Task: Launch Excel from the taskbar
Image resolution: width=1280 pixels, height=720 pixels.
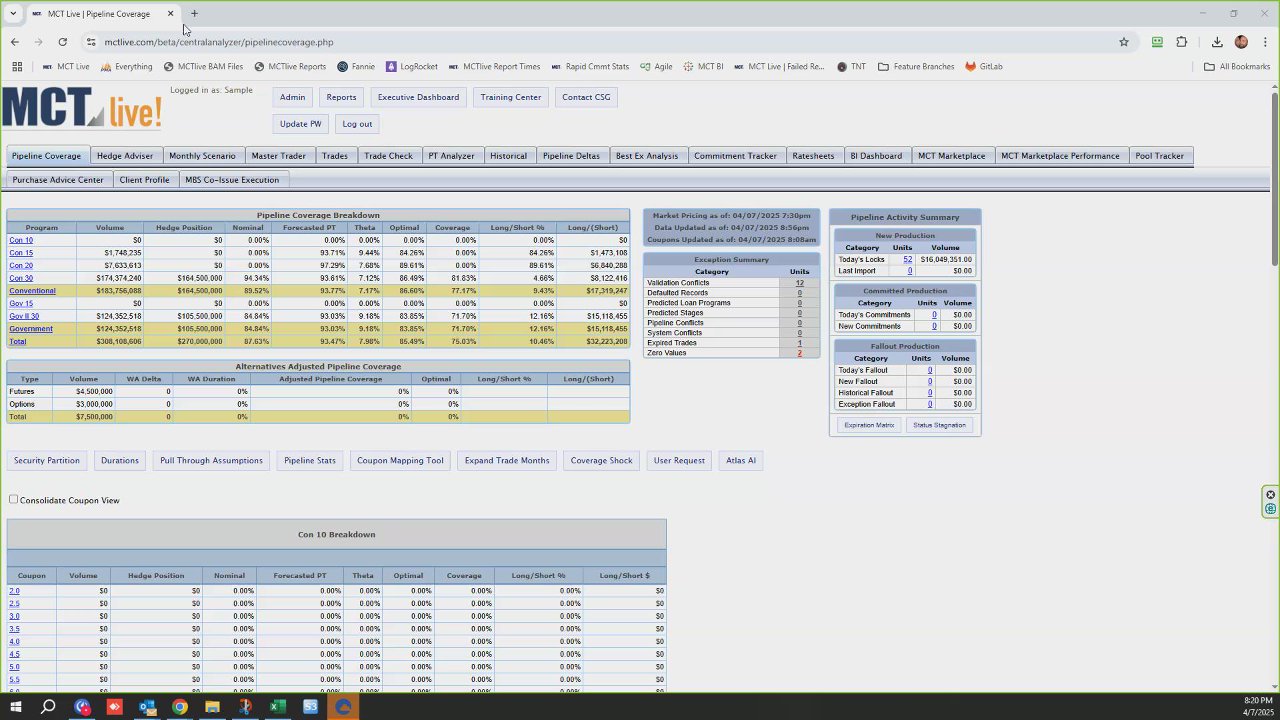Action: (277, 707)
